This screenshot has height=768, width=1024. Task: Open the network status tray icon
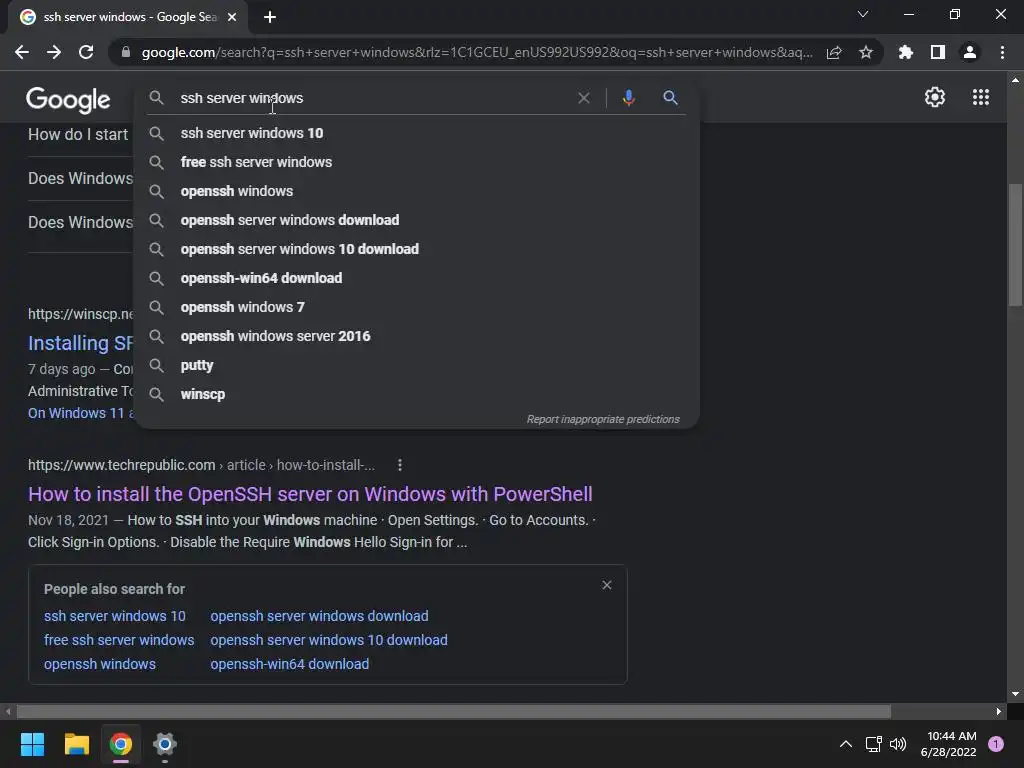pos(873,744)
